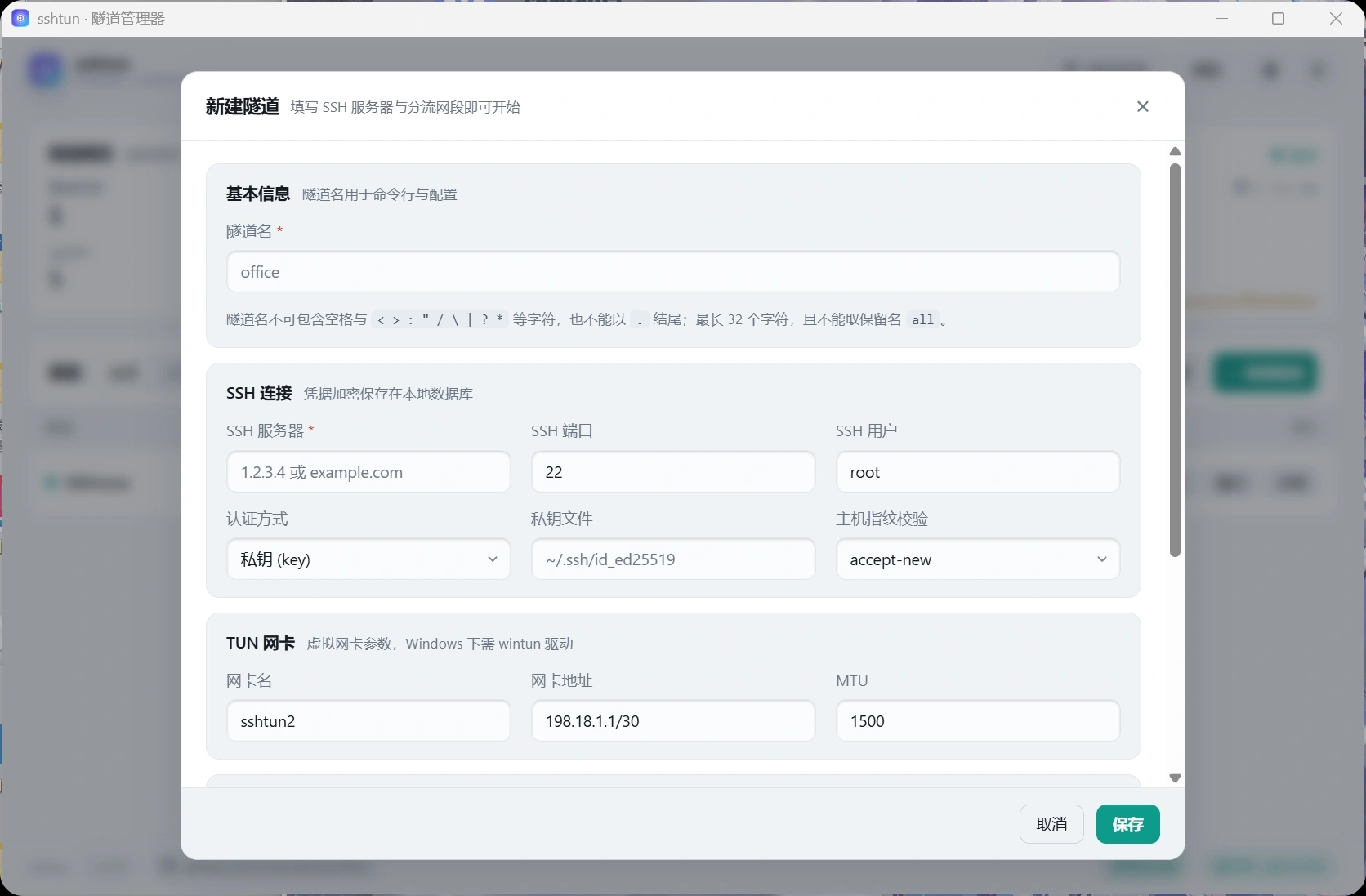Click the sshtun app icon in the title bar
The image size is (1366, 896).
[x=20, y=18]
